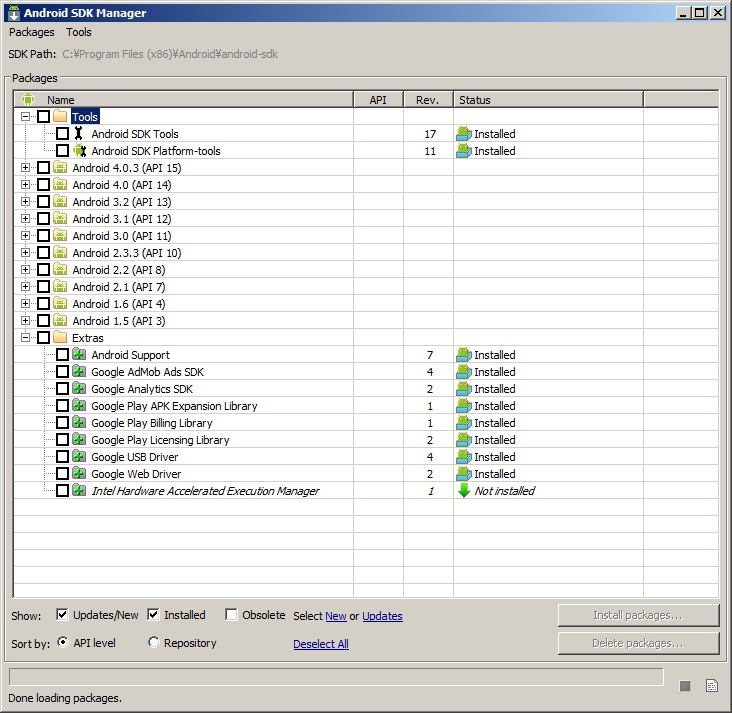Click the installed status icon for Google Play Billing Library
Image resolution: width=732 pixels, height=713 pixels.
click(x=464, y=423)
